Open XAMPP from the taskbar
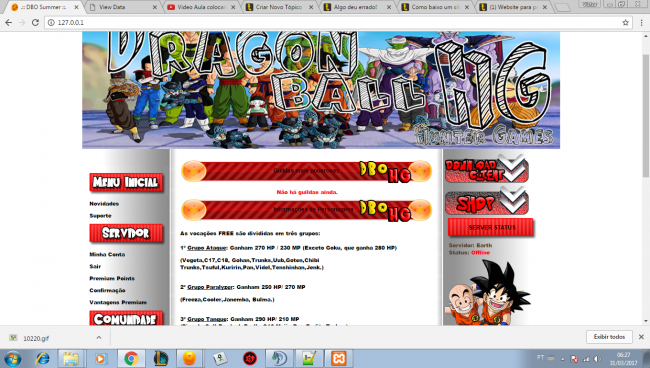650x368 pixels. tap(338, 358)
